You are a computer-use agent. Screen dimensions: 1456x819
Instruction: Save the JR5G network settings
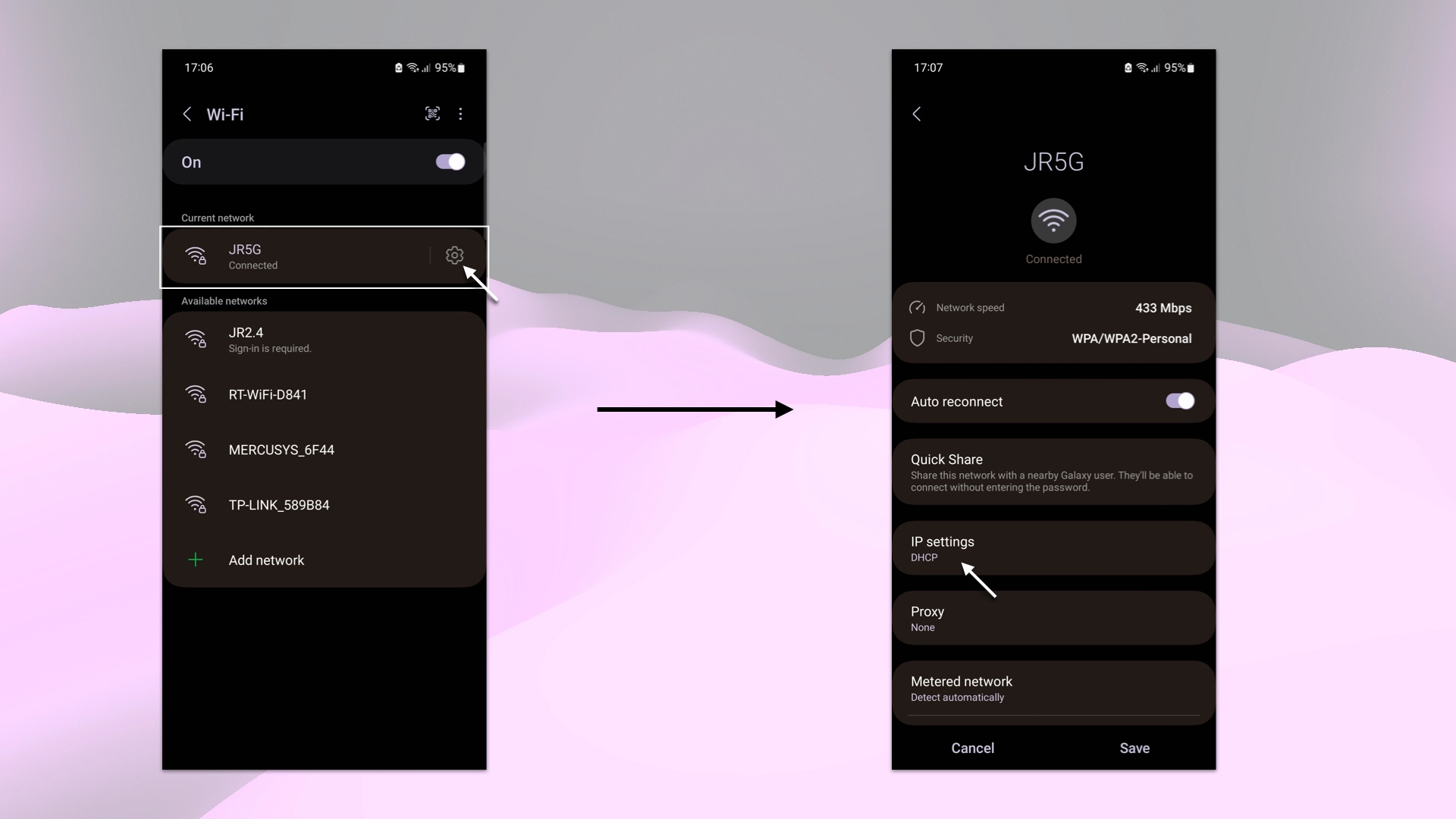(x=1134, y=748)
